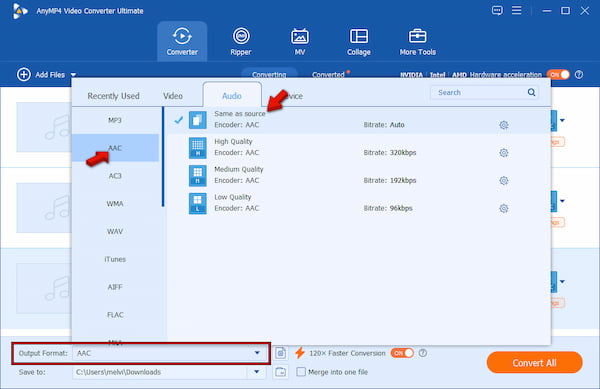Image resolution: width=600 pixels, height=389 pixels.
Task: Click the third audio file thumbnail
Action: pos(44,288)
